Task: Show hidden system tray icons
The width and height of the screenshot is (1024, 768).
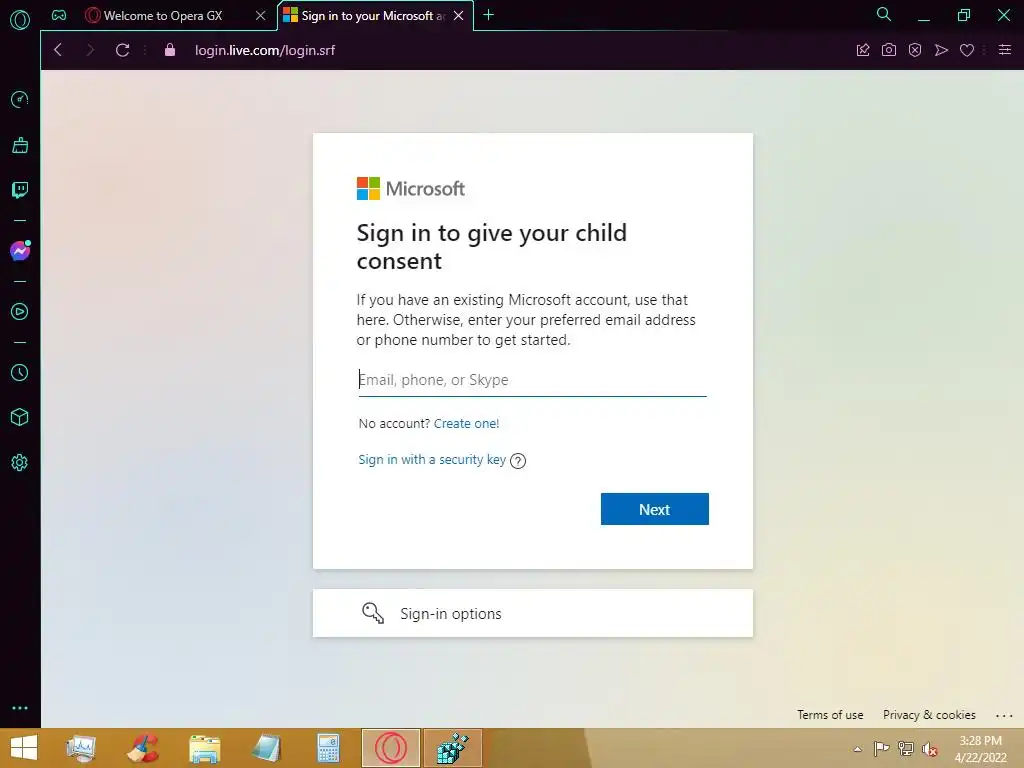Action: point(857,749)
